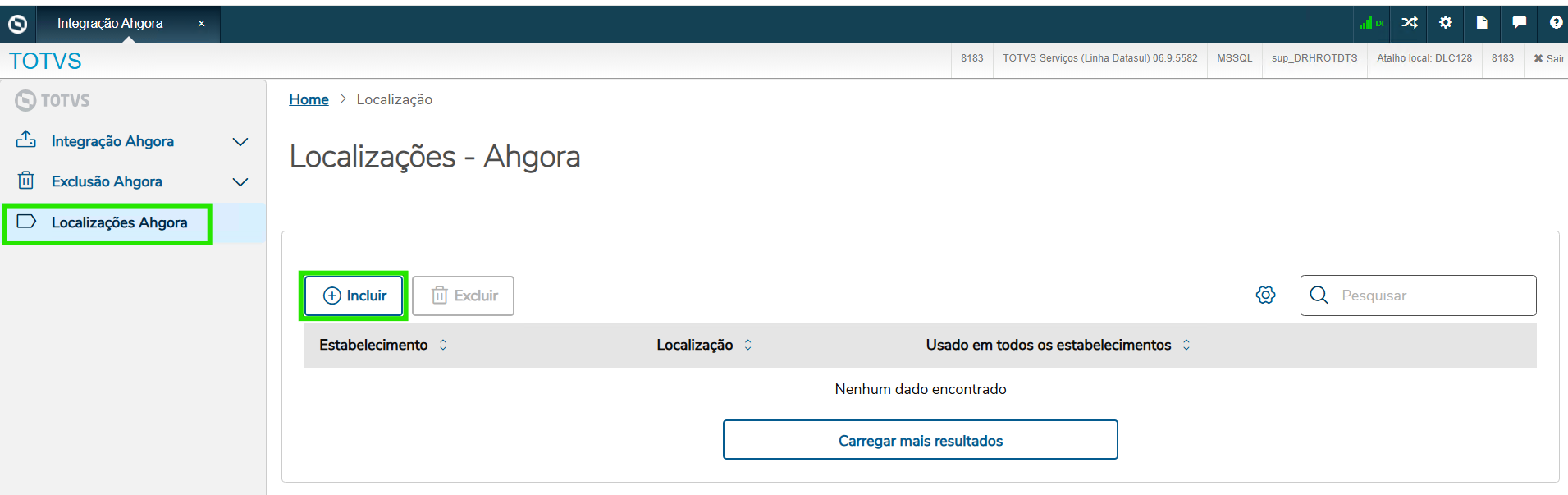The width and height of the screenshot is (1568, 495).
Task: Follow the Home breadcrumb link
Action: pyautogui.click(x=309, y=99)
